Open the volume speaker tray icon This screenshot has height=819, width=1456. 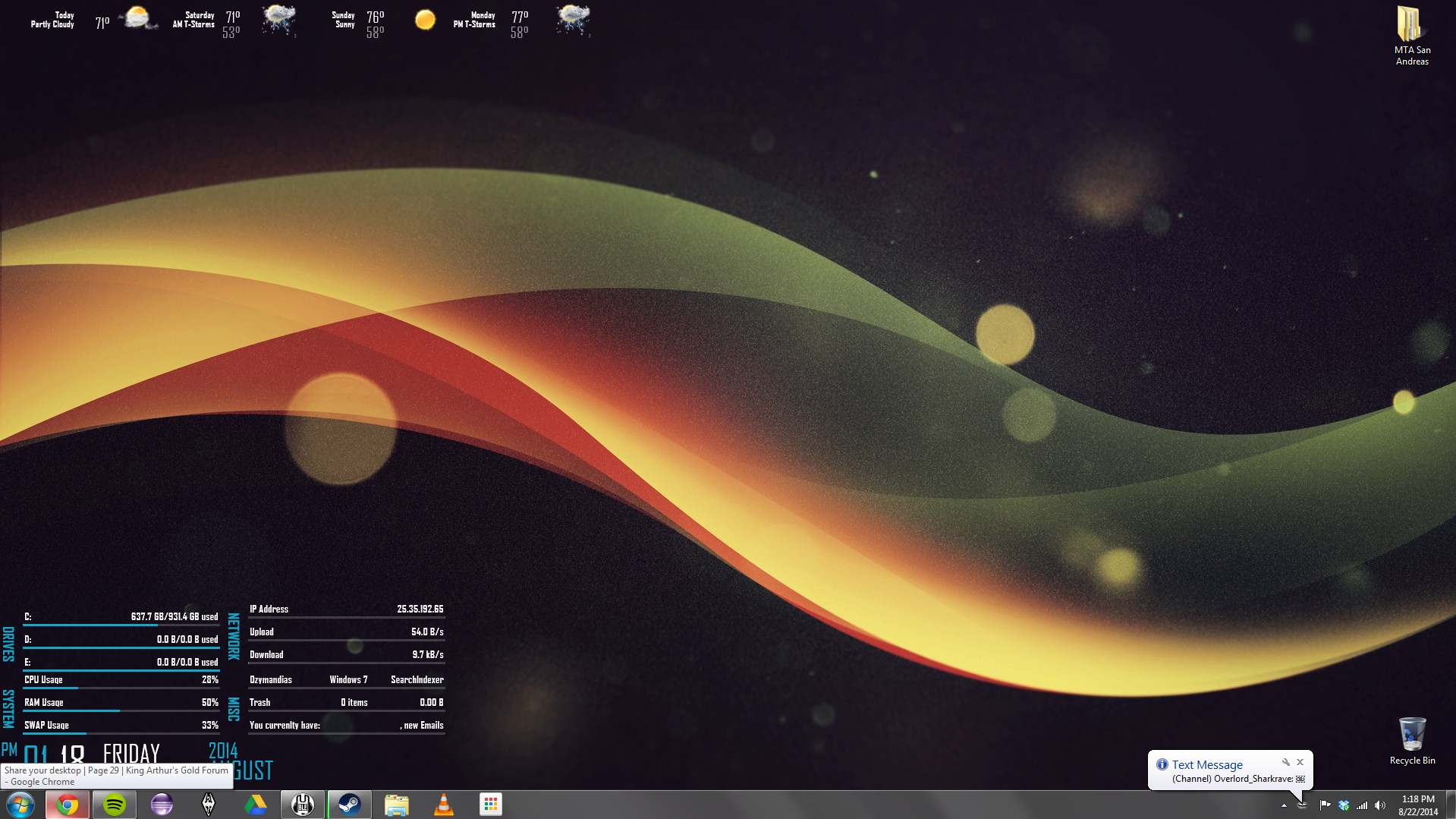pyautogui.click(x=1380, y=805)
